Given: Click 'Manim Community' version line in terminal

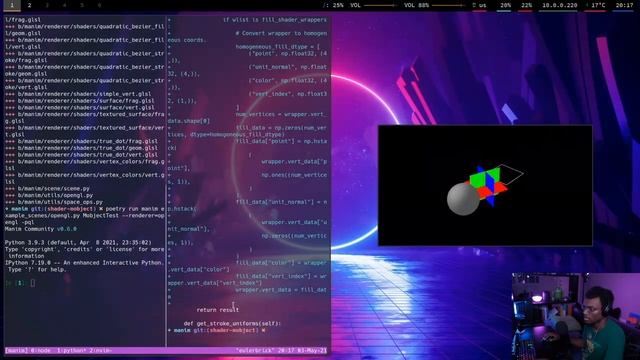Looking at the screenshot, I should coord(40,229).
